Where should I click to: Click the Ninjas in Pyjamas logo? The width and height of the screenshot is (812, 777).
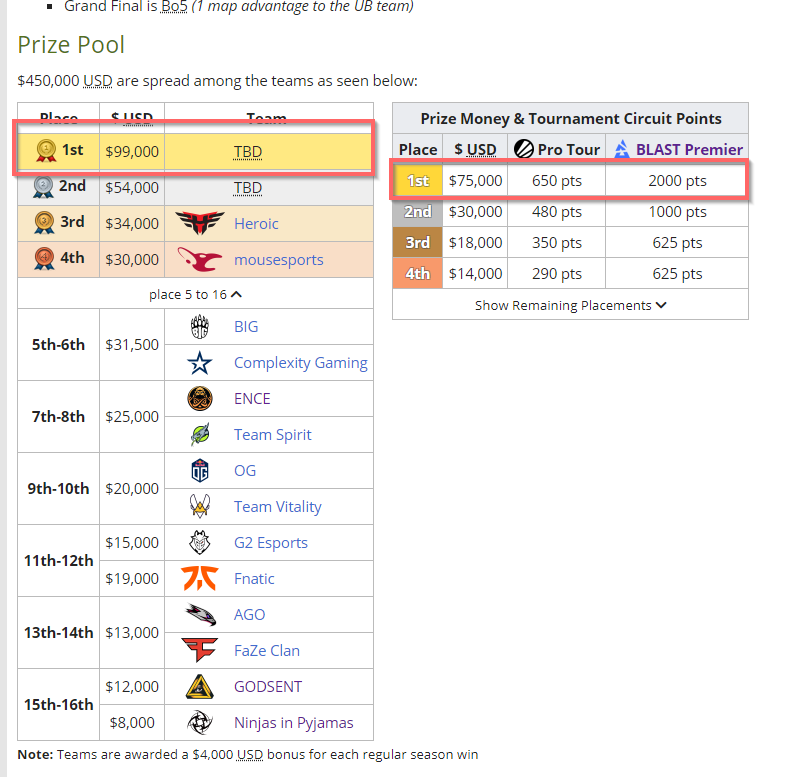(200, 722)
